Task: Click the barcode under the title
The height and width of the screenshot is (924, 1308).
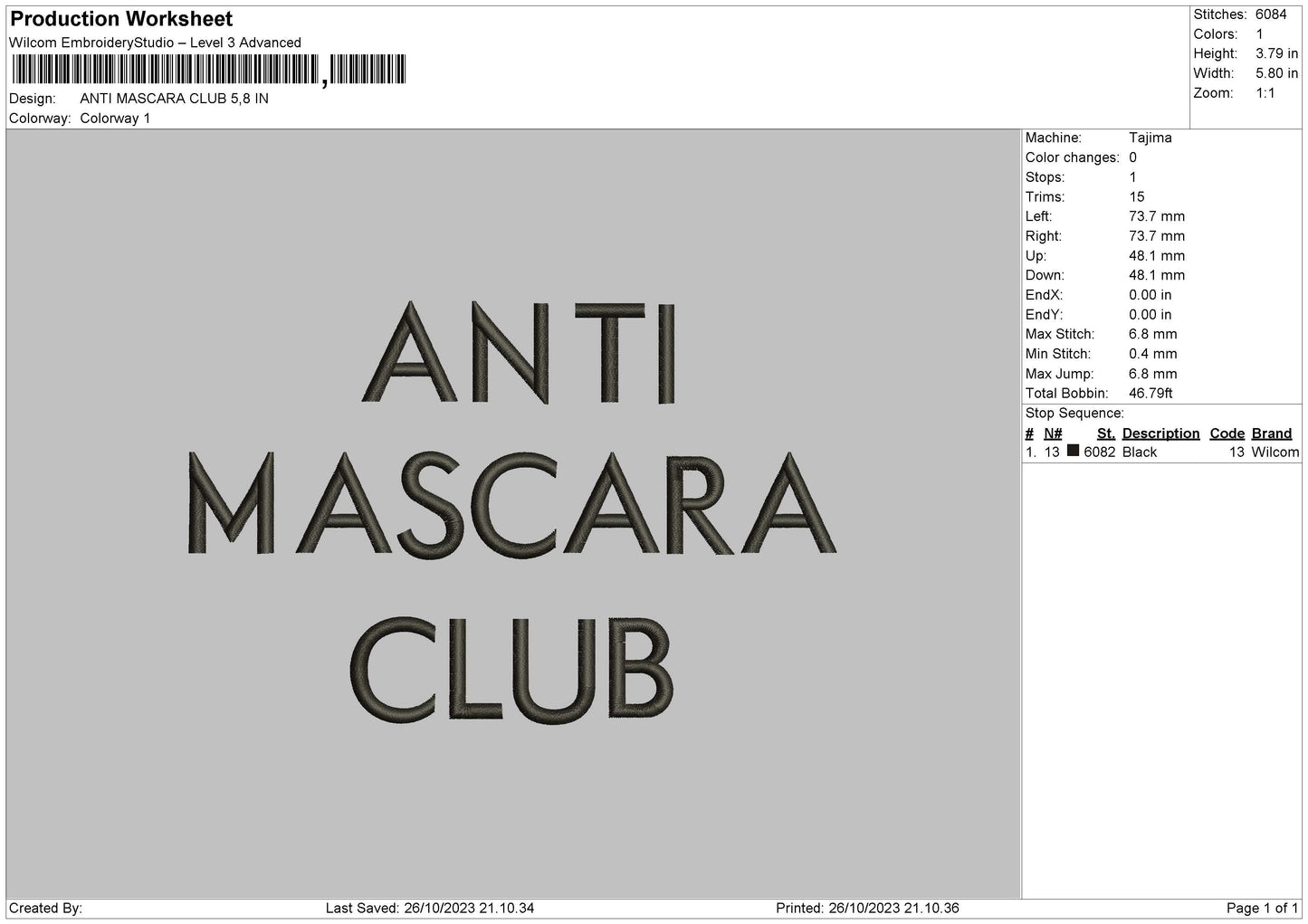Action: (x=209, y=70)
